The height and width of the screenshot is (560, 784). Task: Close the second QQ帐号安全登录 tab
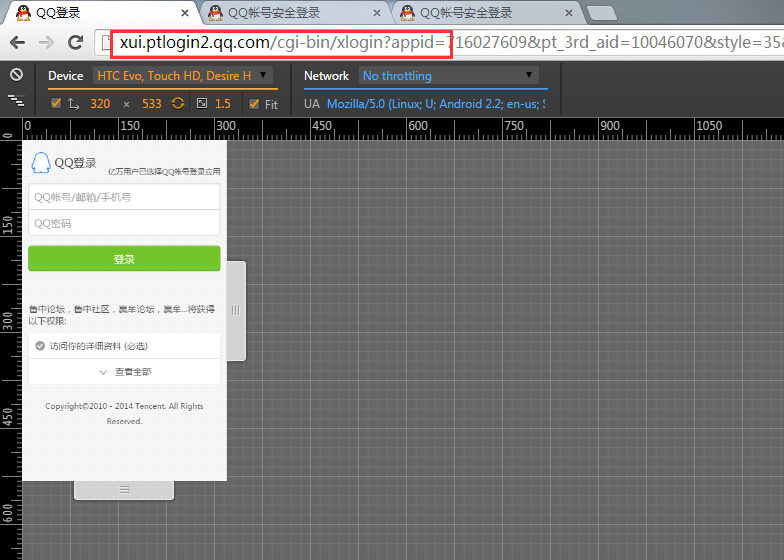[x=376, y=13]
